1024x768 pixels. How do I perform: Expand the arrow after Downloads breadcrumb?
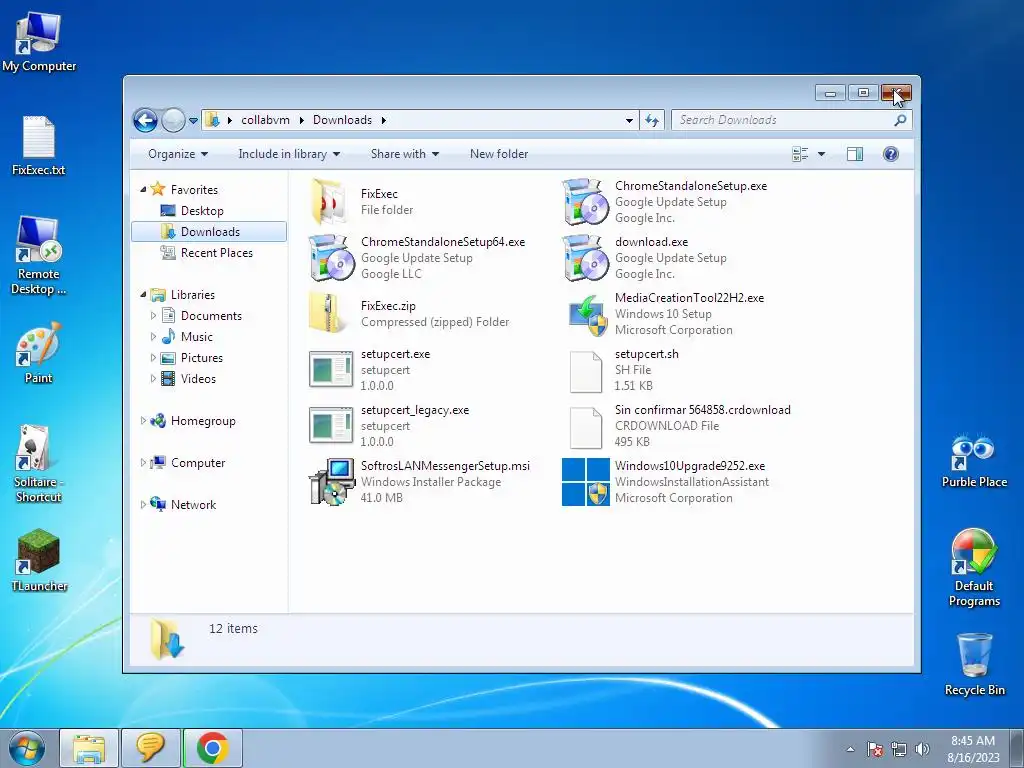[383, 120]
